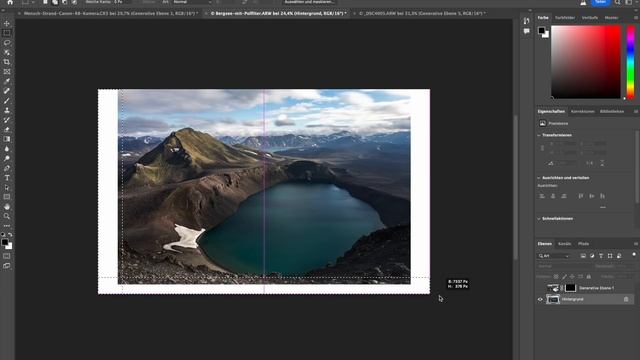Open the Farbe panel options menu
The height and width of the screenshot is (360, 640).
tap(636, 18)
